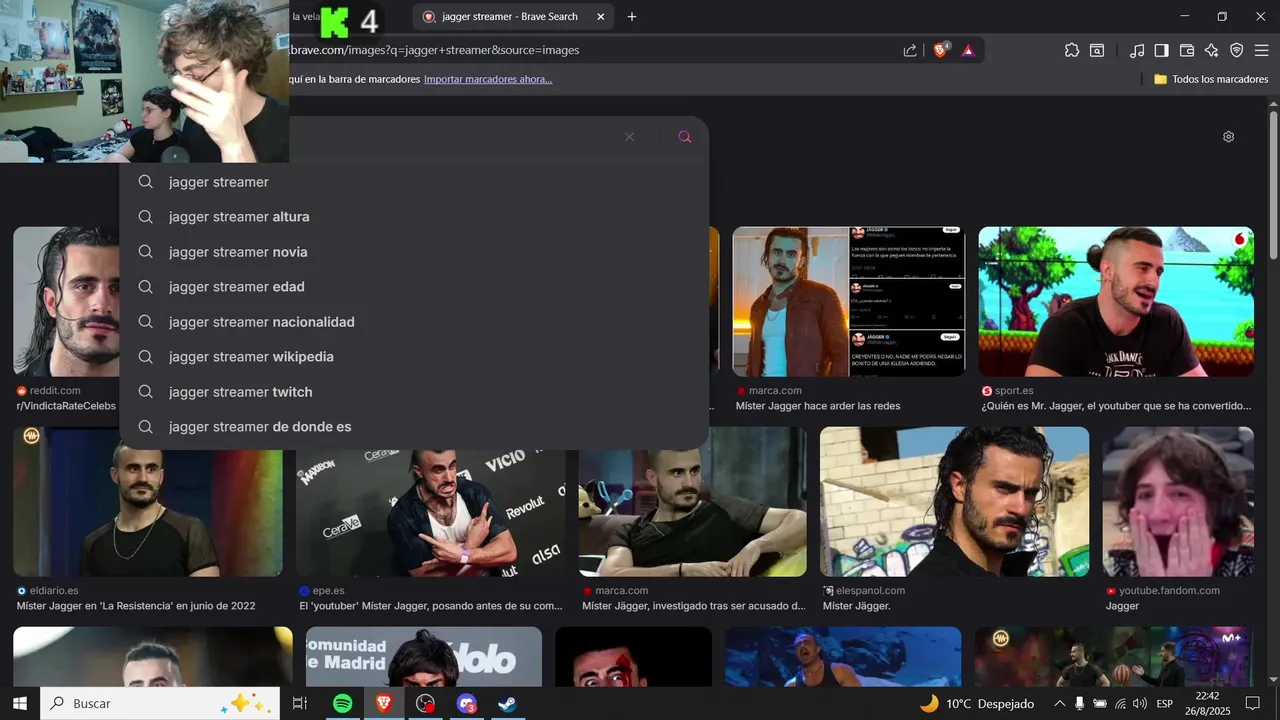Open a new tab with plus button
Screen dimensions: 1280x720
[x=632, y=16]
